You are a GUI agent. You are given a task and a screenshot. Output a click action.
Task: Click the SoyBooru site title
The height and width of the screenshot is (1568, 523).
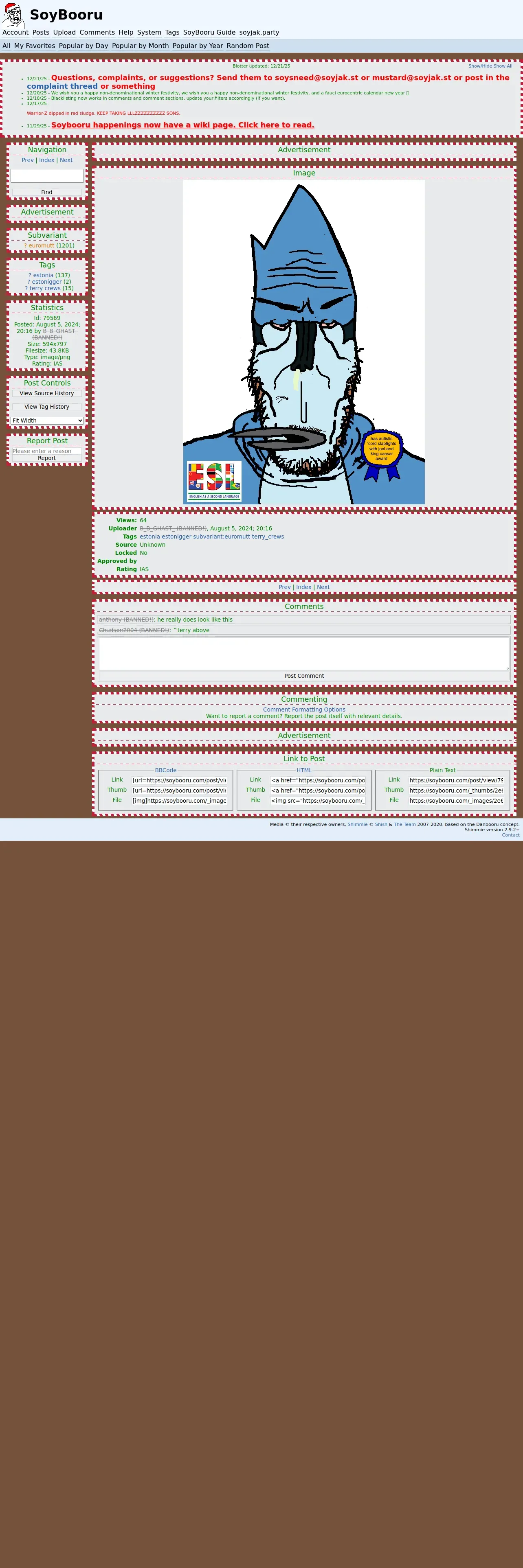(x=66, y=15)
